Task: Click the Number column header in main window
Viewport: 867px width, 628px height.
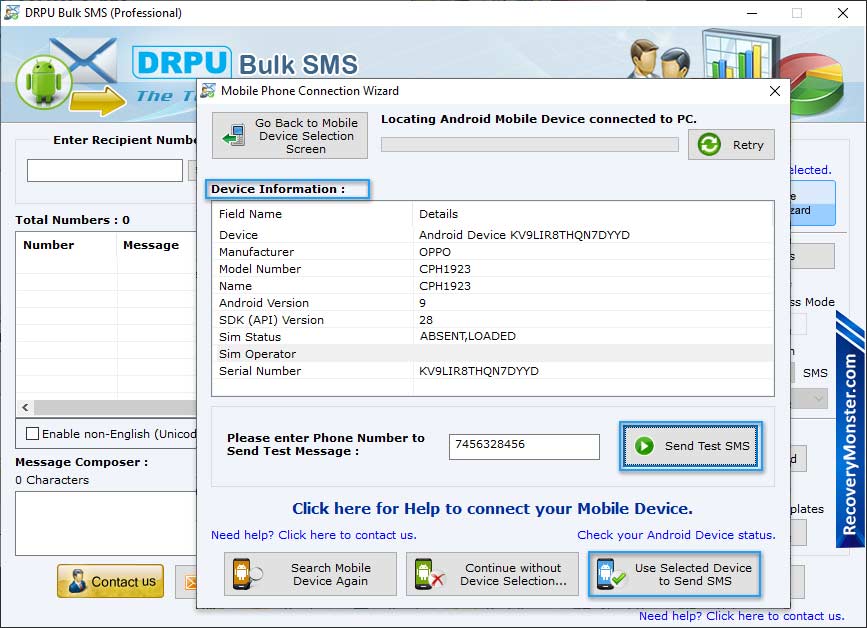Action: point(66,245)
